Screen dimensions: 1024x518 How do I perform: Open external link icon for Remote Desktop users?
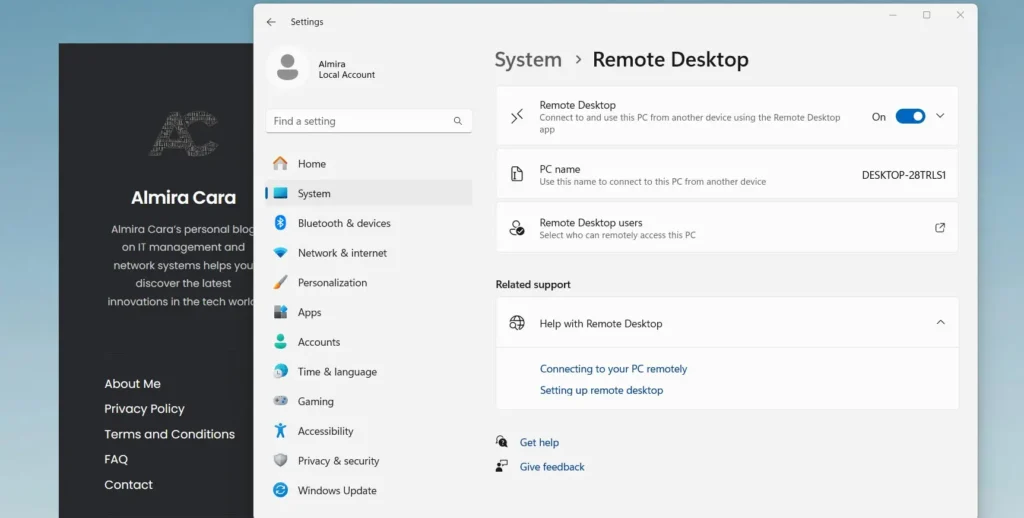pos(940,227)
